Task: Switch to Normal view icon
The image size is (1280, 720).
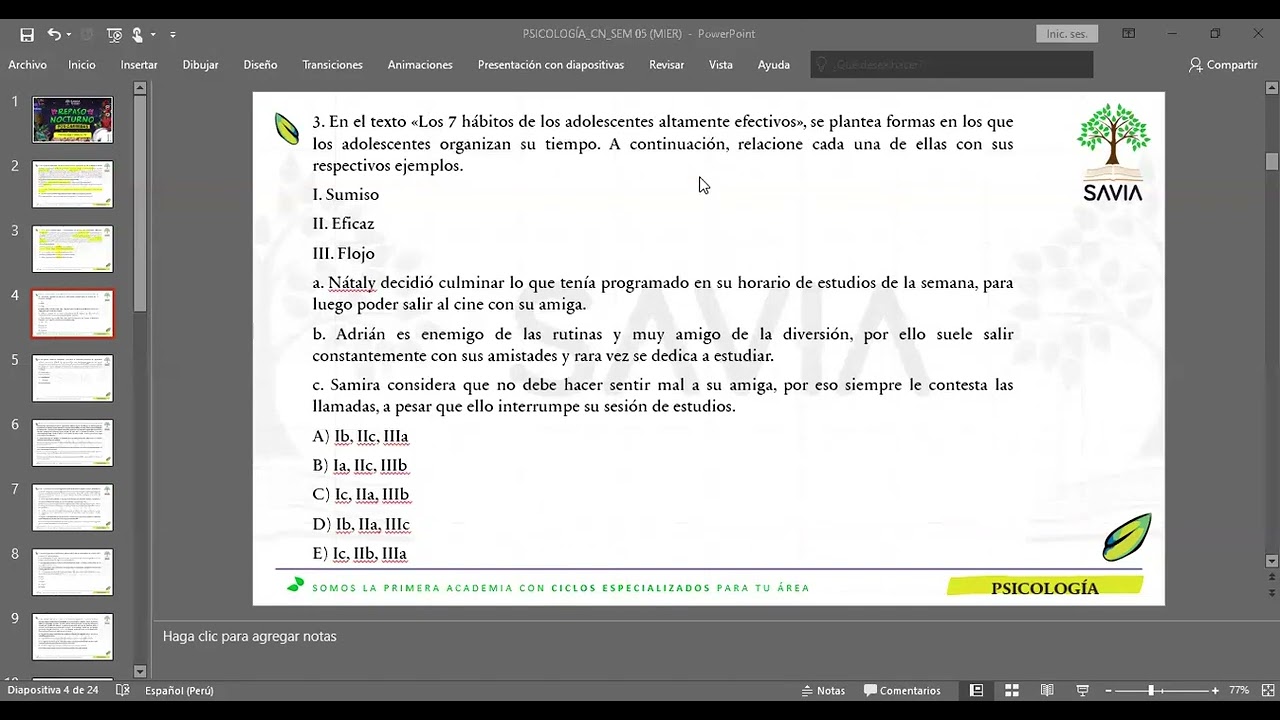Action: tap(976, 690)
